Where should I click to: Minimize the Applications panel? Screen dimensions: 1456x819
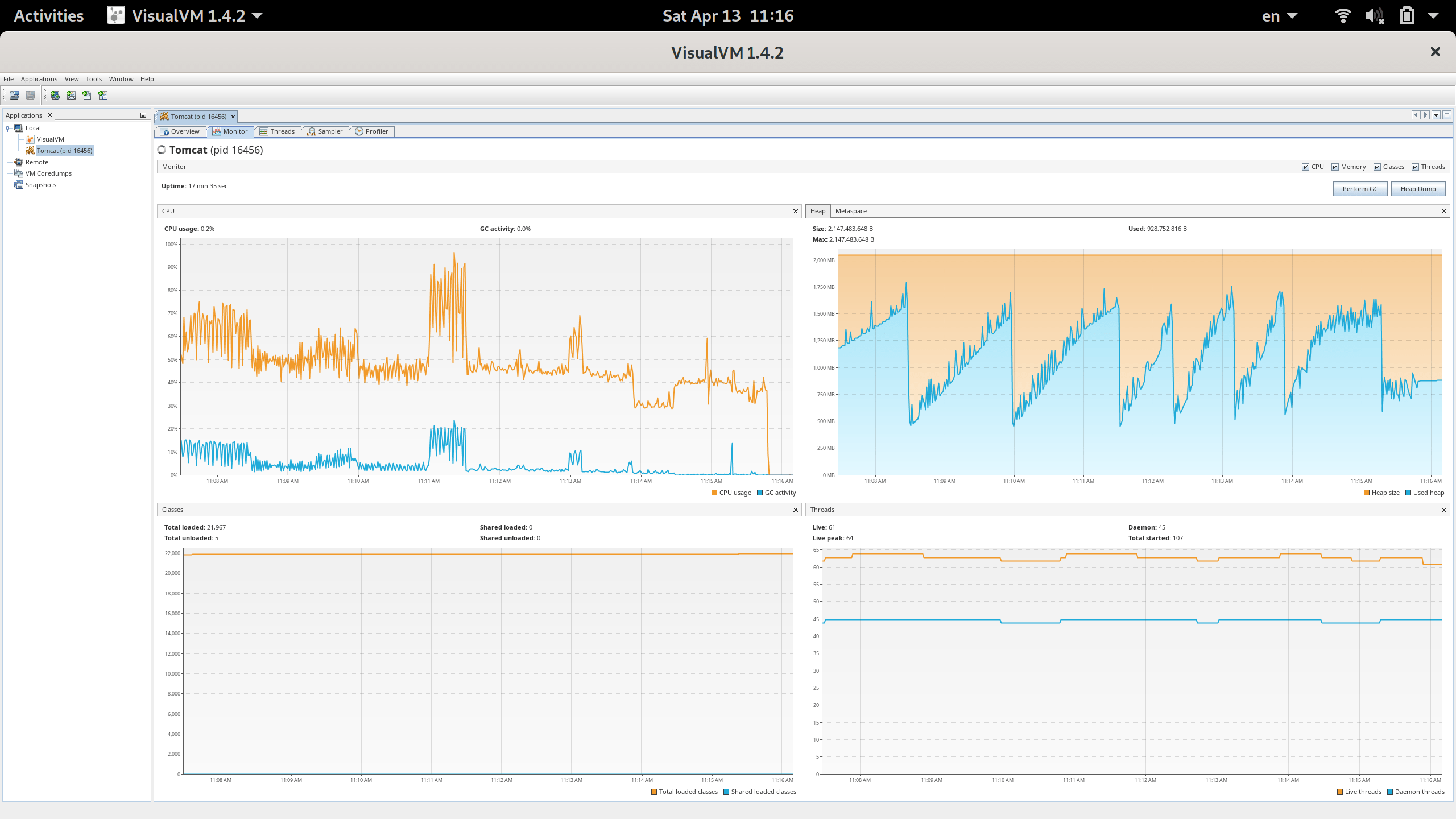point(143,115)
